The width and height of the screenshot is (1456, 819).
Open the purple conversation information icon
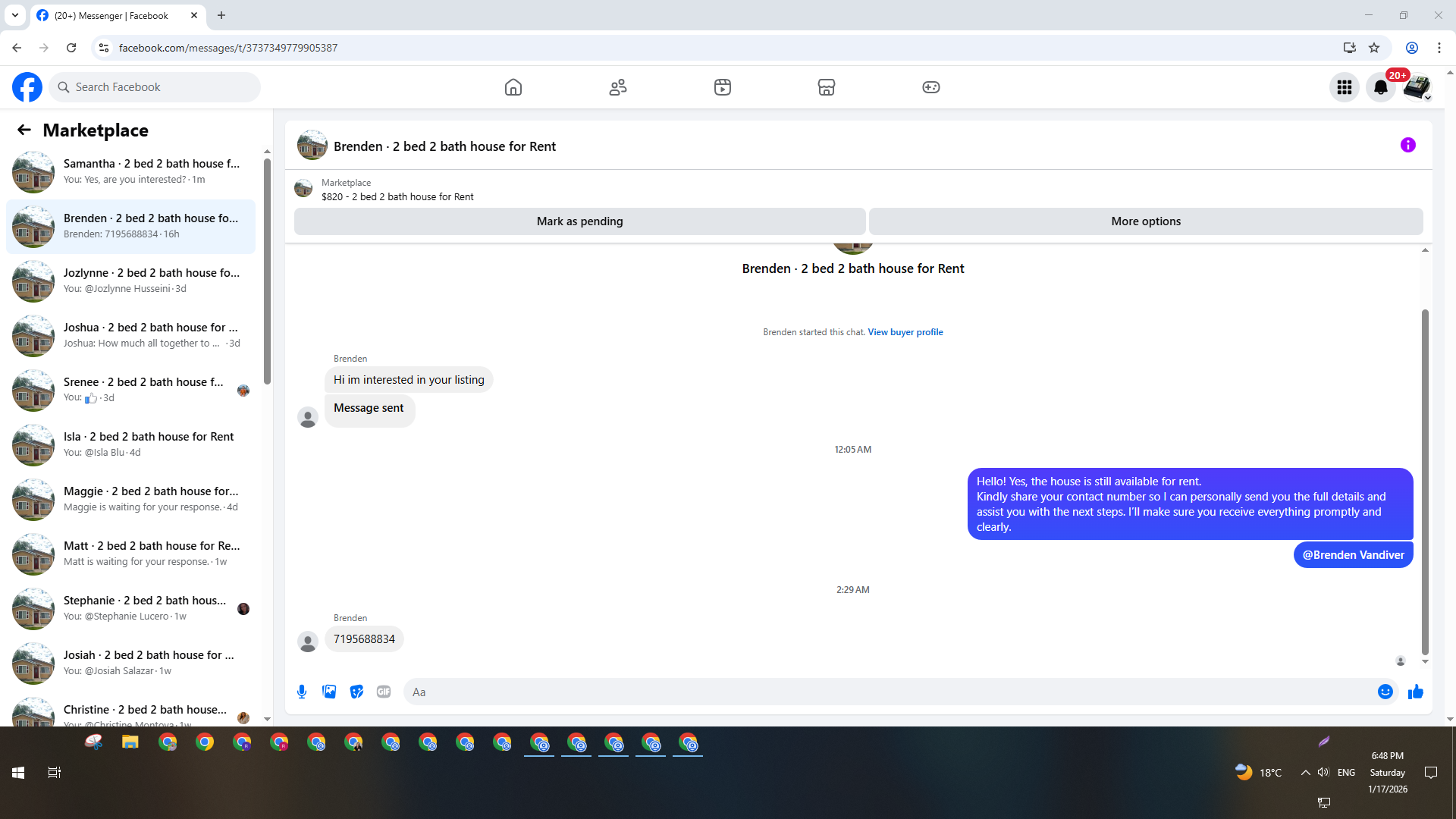[1407, 145]
